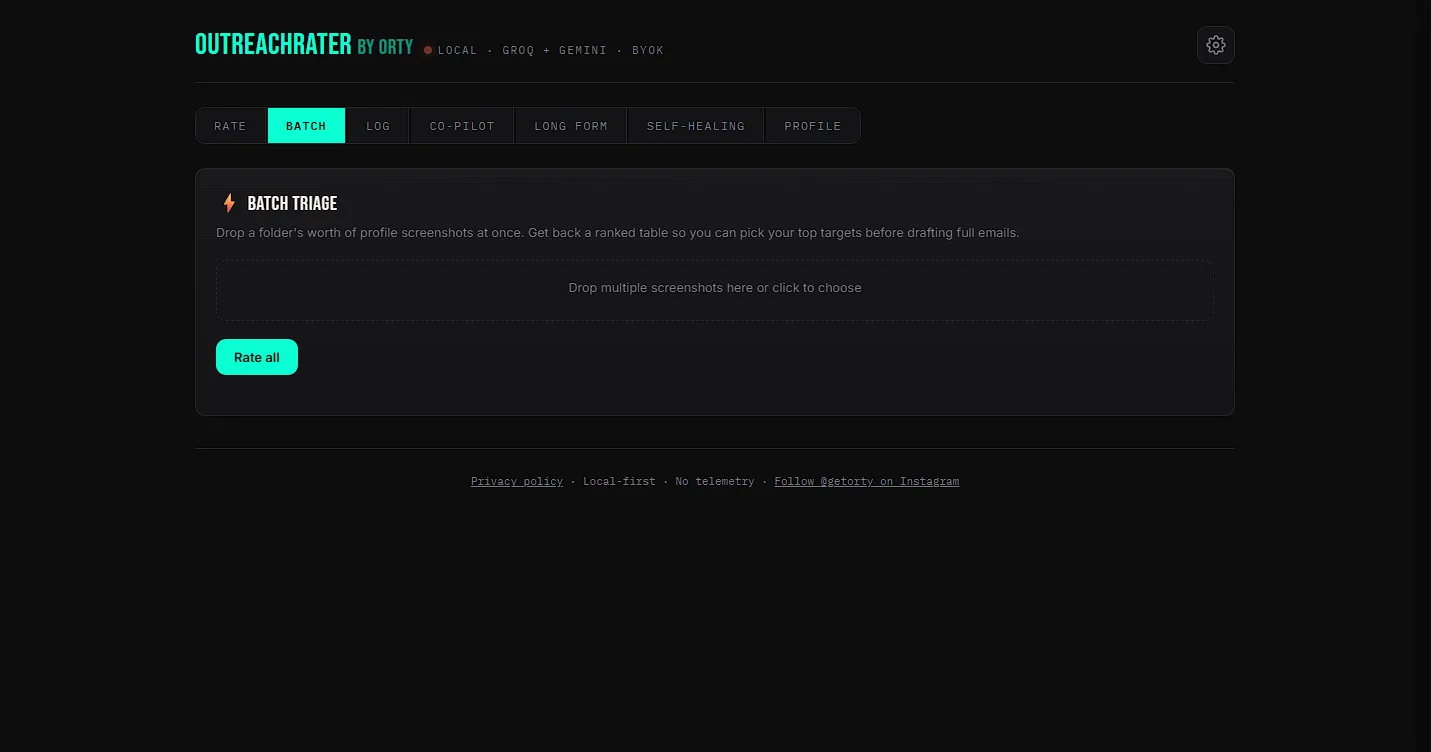Follow @getorty on Instagram link
1431x752 pixels.
tap(866, 481)
